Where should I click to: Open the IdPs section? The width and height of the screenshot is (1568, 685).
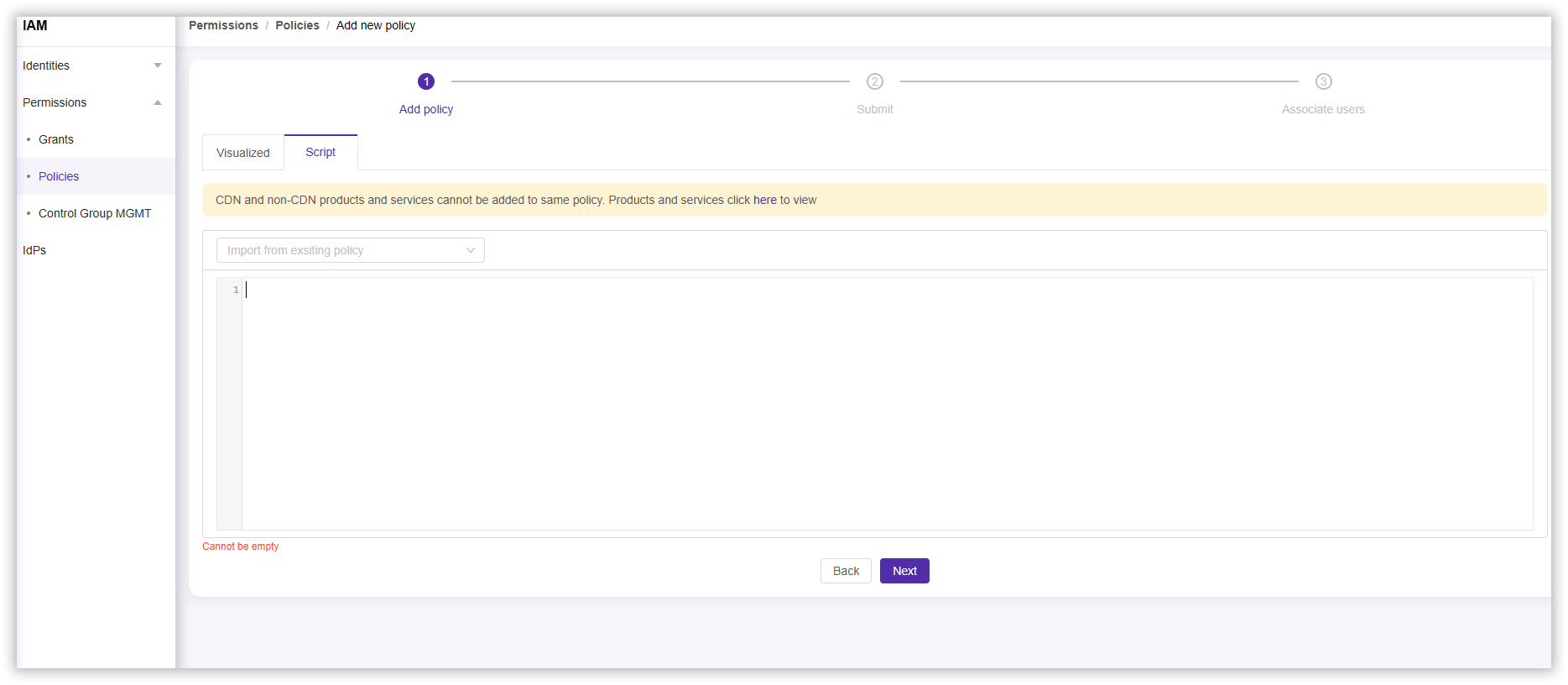(x=34, y=250)
